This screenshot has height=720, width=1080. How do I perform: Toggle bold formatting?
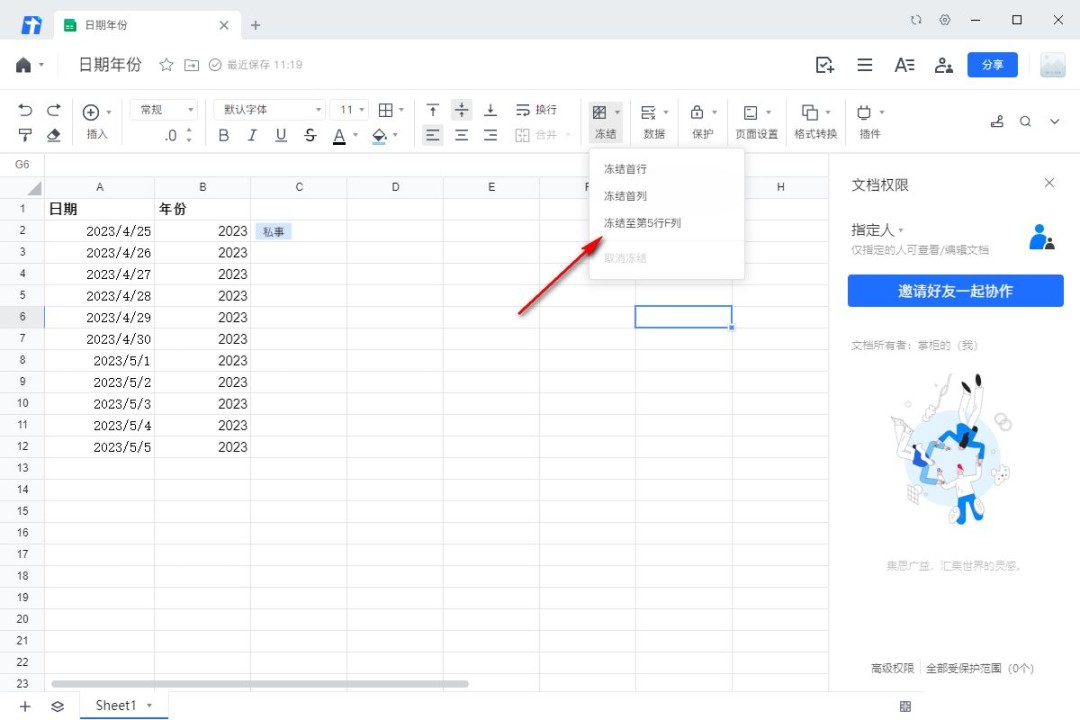(224, 135)
